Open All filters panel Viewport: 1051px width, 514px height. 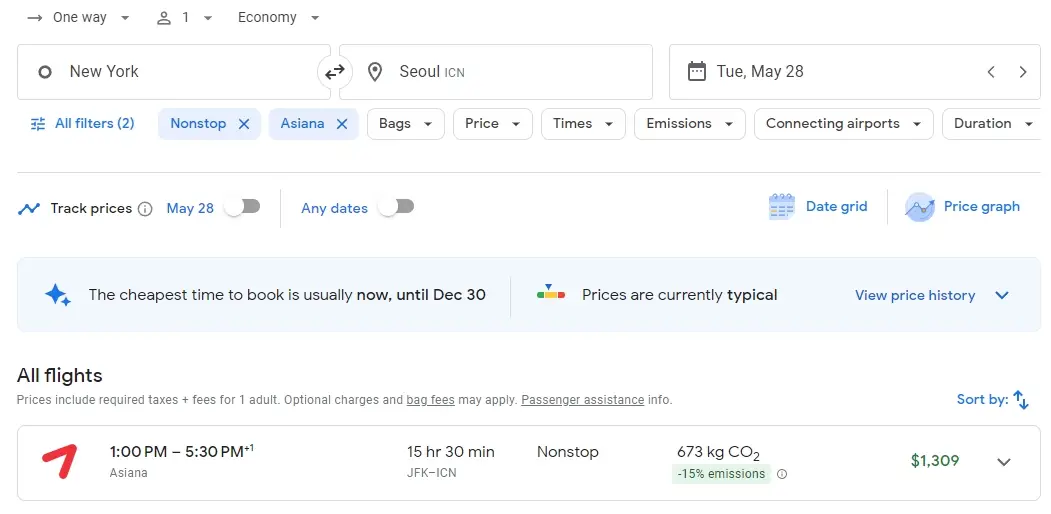[83, 124]
